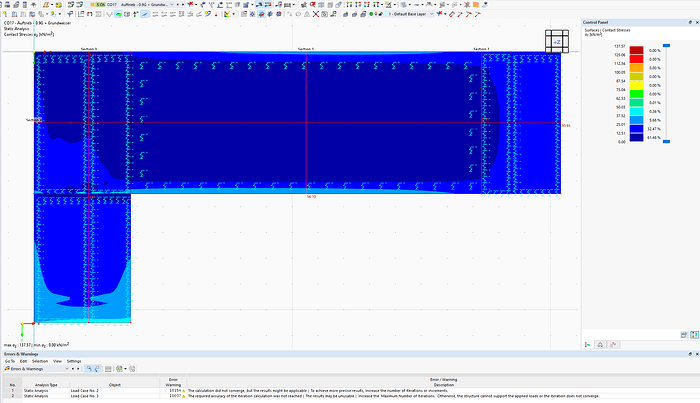Toggle the second highlighted dimension view button
This screenshot has height=403, width=700.
coord(268,4)
